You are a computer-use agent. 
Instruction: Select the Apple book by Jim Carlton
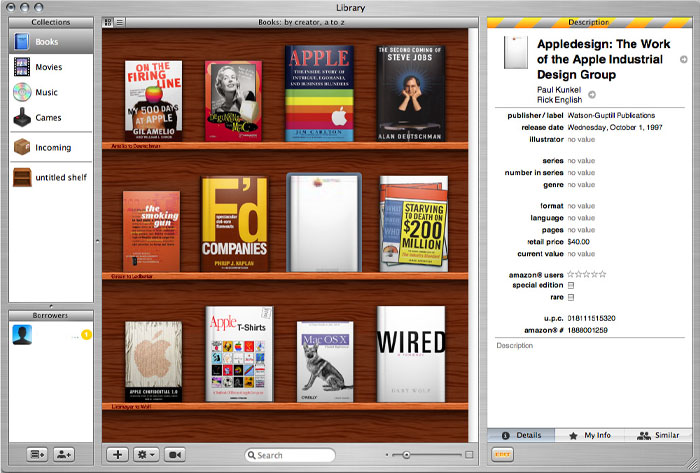point(320,93)
